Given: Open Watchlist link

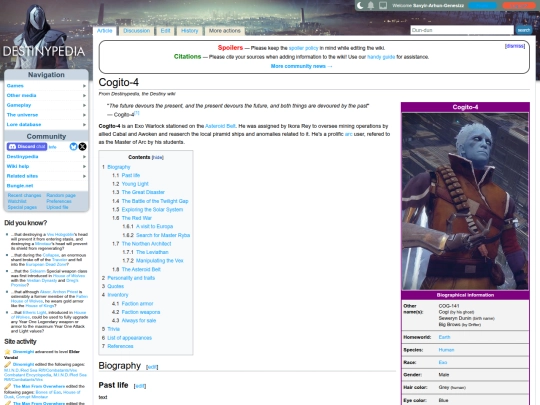Looking at the screenshot, I should (17, 201).
